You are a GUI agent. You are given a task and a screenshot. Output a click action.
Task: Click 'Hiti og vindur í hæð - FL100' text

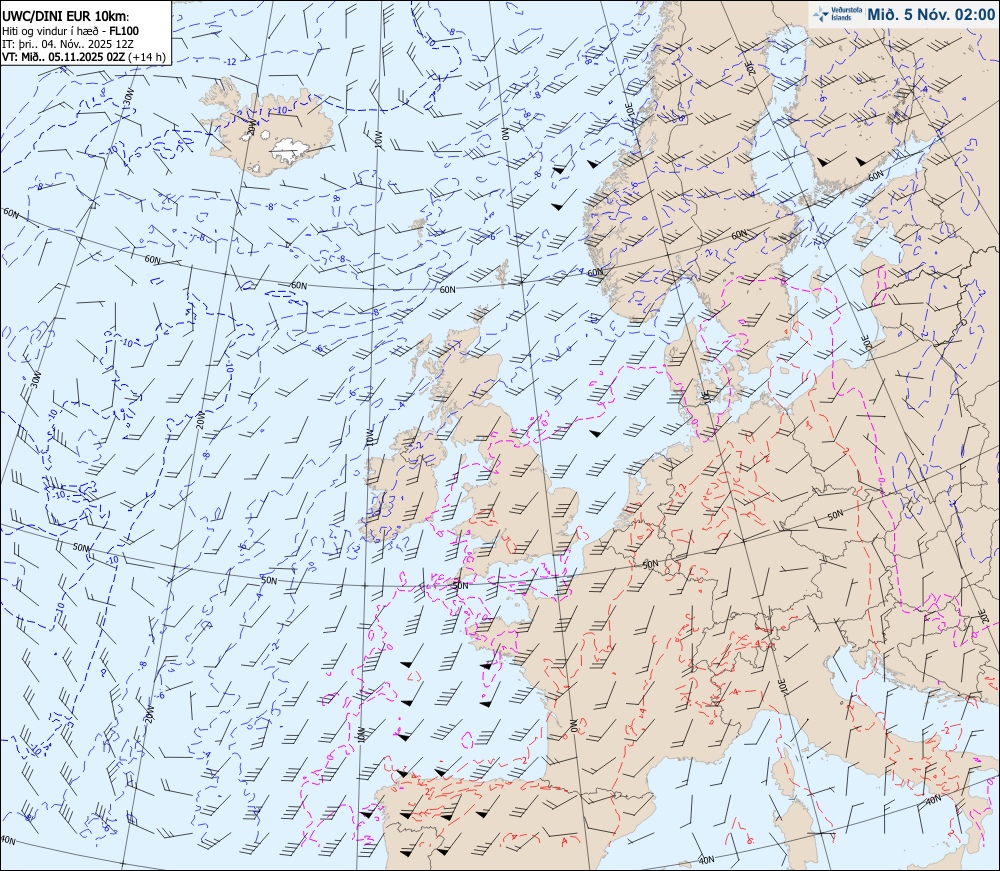click(71, 31)
